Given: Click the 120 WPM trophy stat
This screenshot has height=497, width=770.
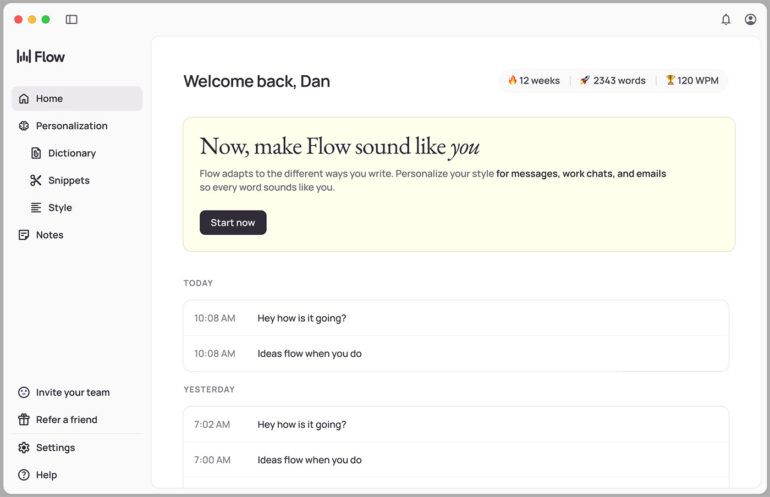Looking at the screenshot, I should point(692,81).
